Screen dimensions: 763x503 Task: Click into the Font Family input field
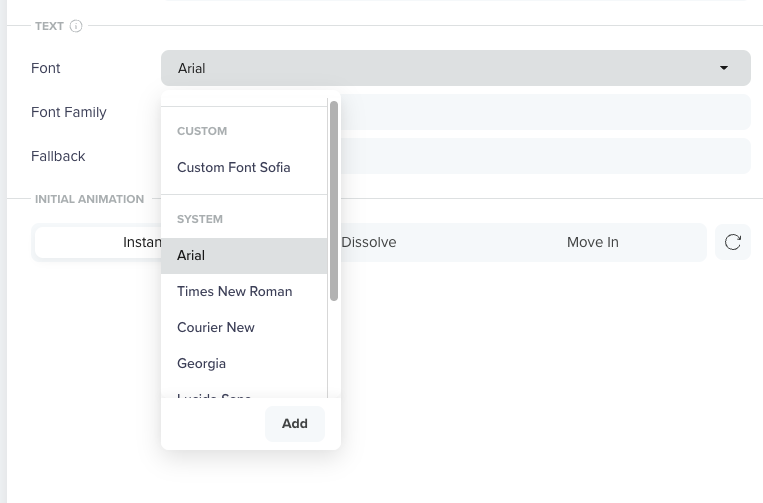[x=545, y=112]
